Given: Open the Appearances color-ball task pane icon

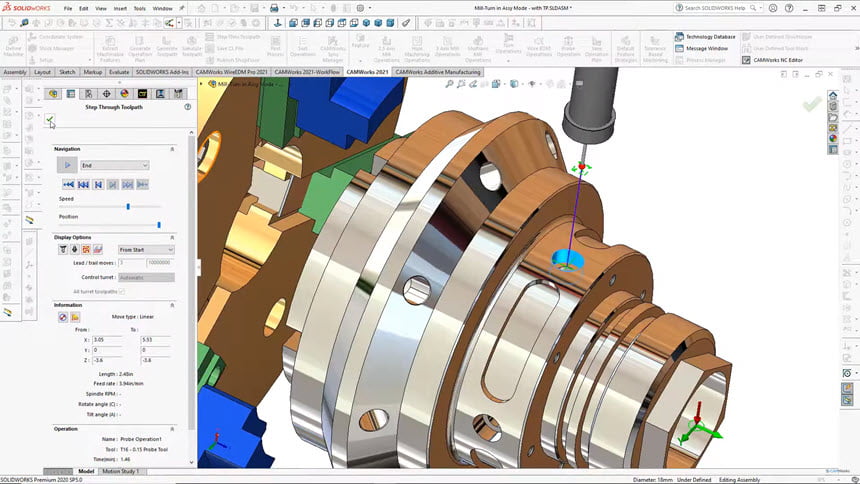Looking at the screenshot, I should [x=833, y=139].
